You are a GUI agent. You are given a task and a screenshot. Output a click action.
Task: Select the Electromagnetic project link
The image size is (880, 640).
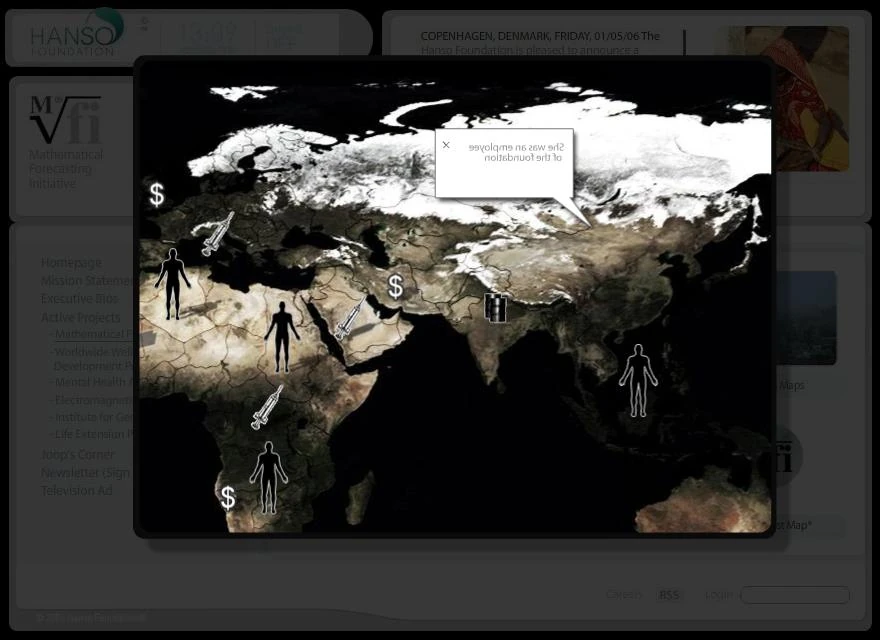[x=94, y=400]
